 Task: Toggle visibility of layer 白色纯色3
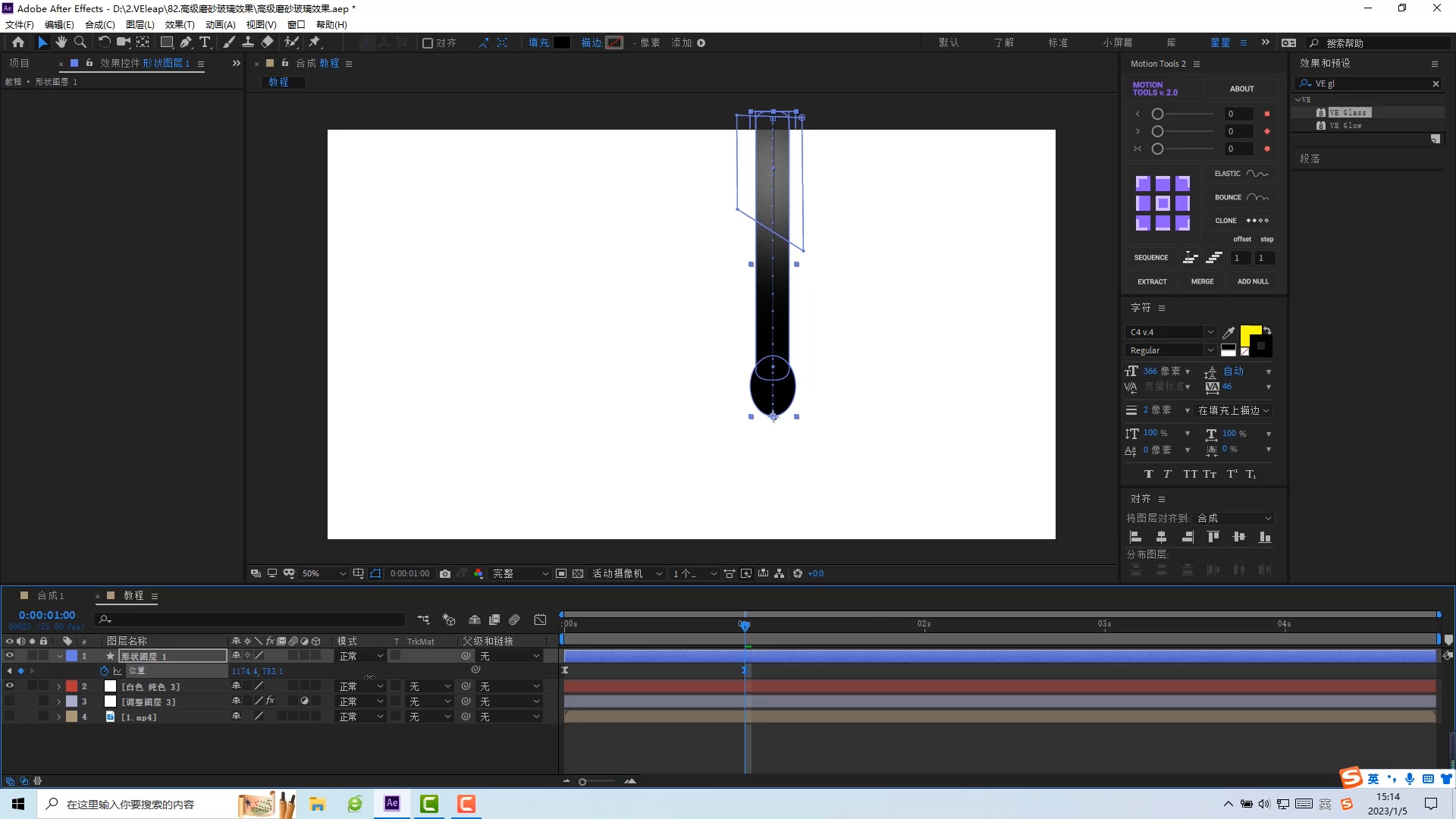(8, 687)
